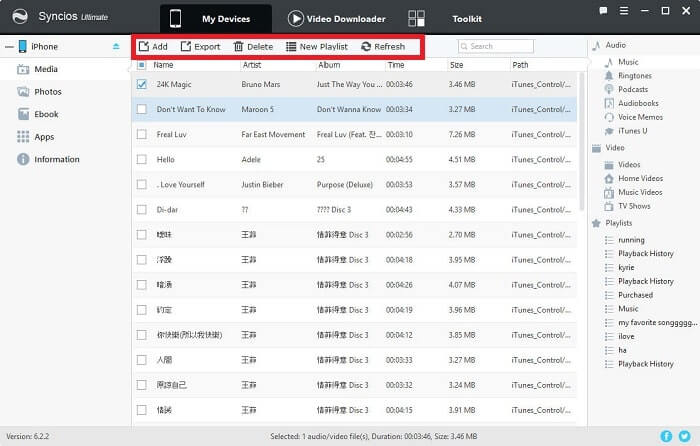
Task: Select the Purpose (Deluxe) album cell
Action: click(x=345, y=184)
